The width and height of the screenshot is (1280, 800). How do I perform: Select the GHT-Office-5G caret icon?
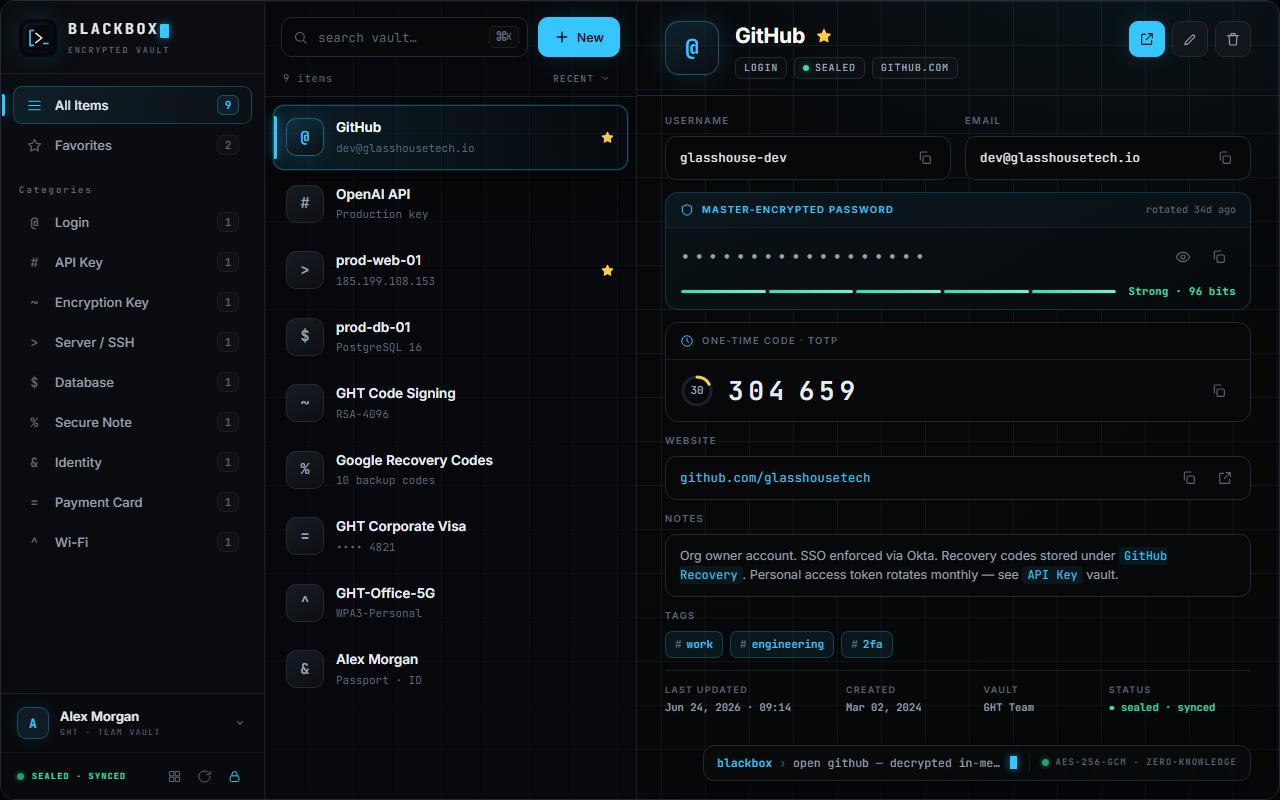(x=305, y=603)
